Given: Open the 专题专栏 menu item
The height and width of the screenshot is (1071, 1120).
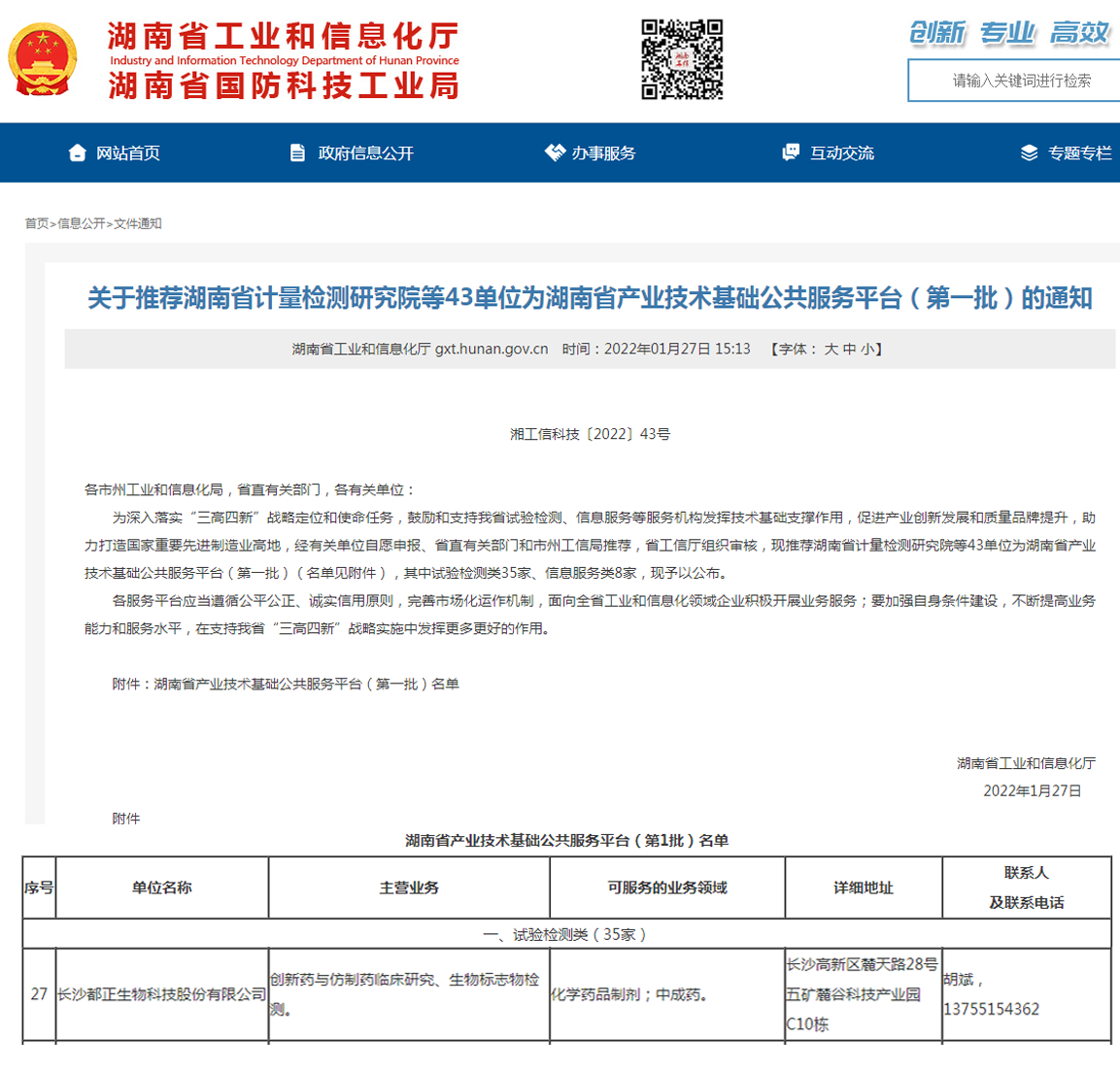Looking at the screenshot, I should tap(1080, 152).
